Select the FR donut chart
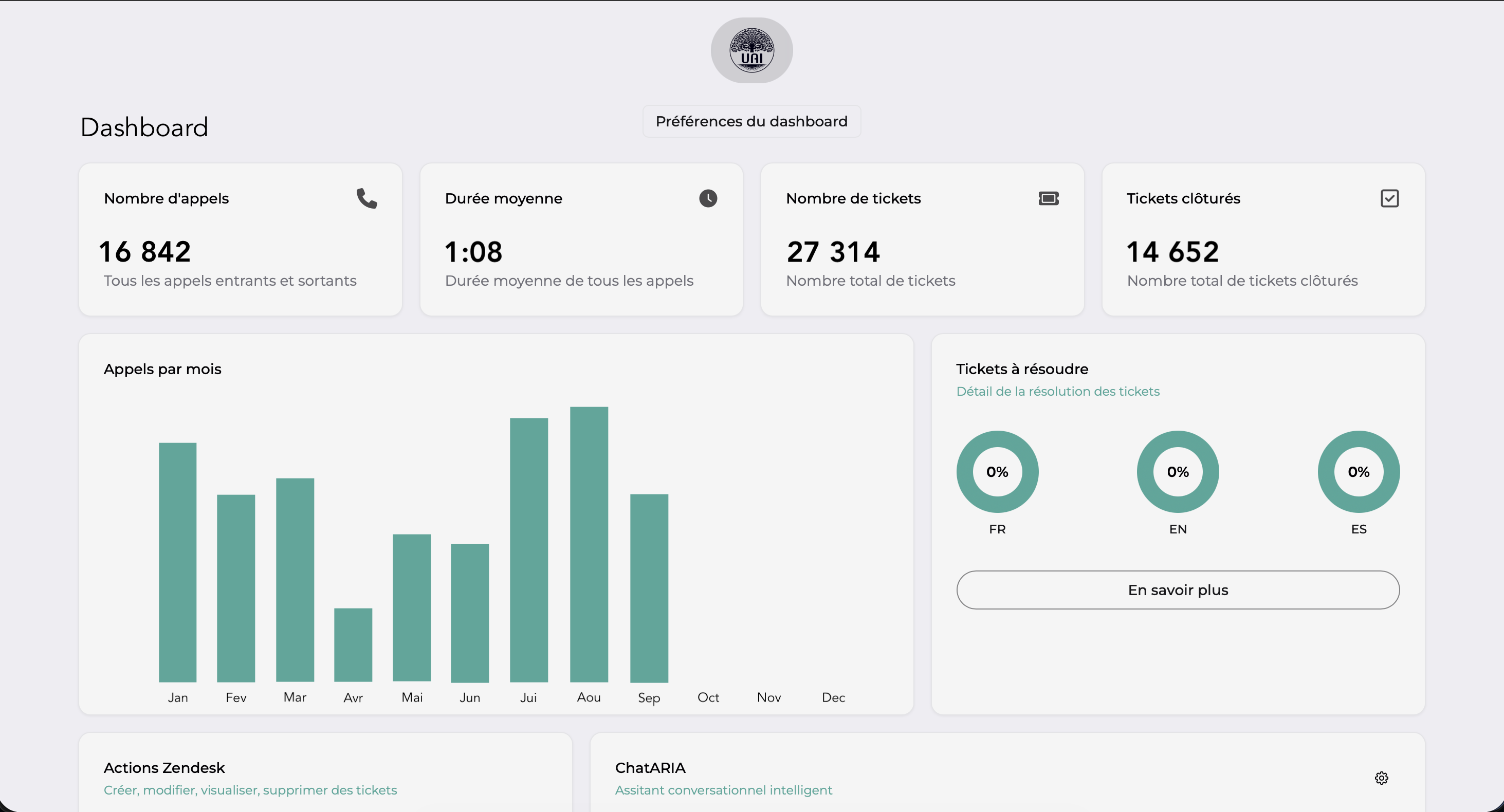 [x=997, y=472]
